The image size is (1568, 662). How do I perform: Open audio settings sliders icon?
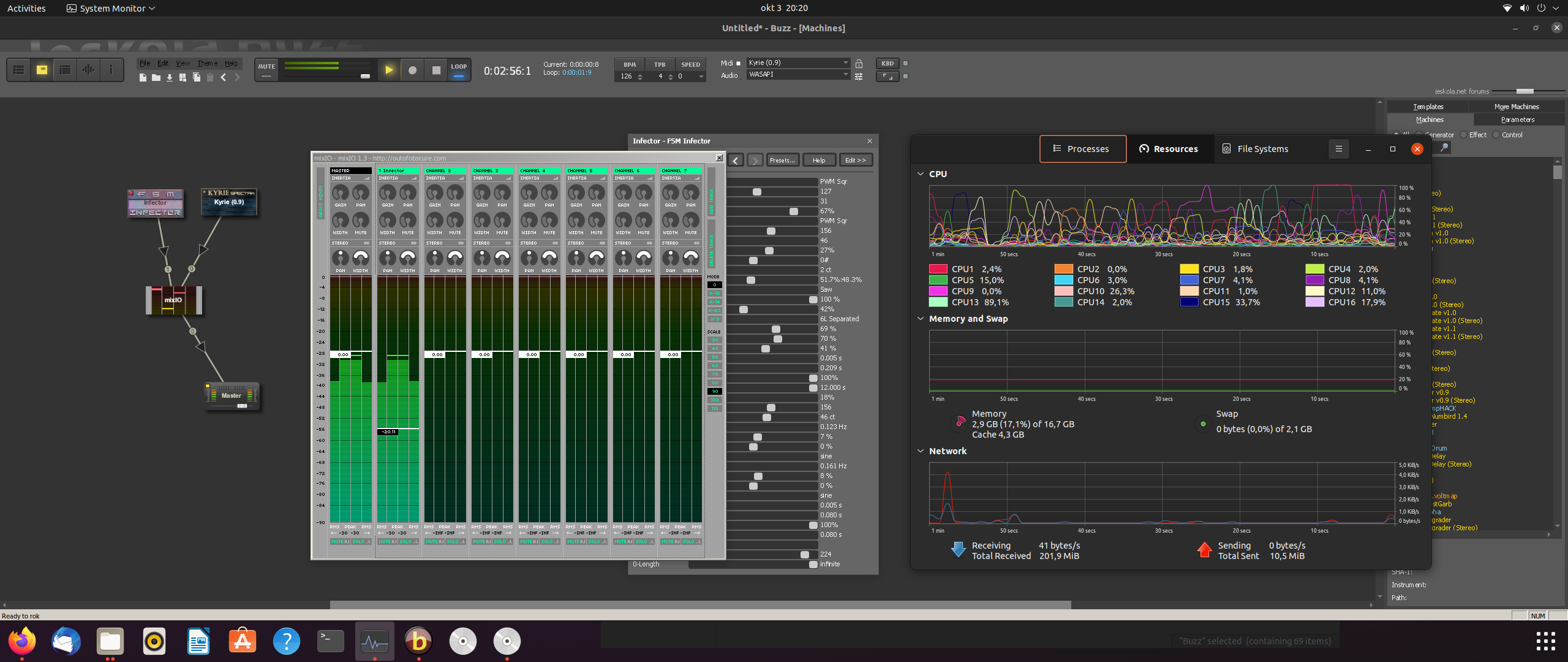(x=859, y=77)
